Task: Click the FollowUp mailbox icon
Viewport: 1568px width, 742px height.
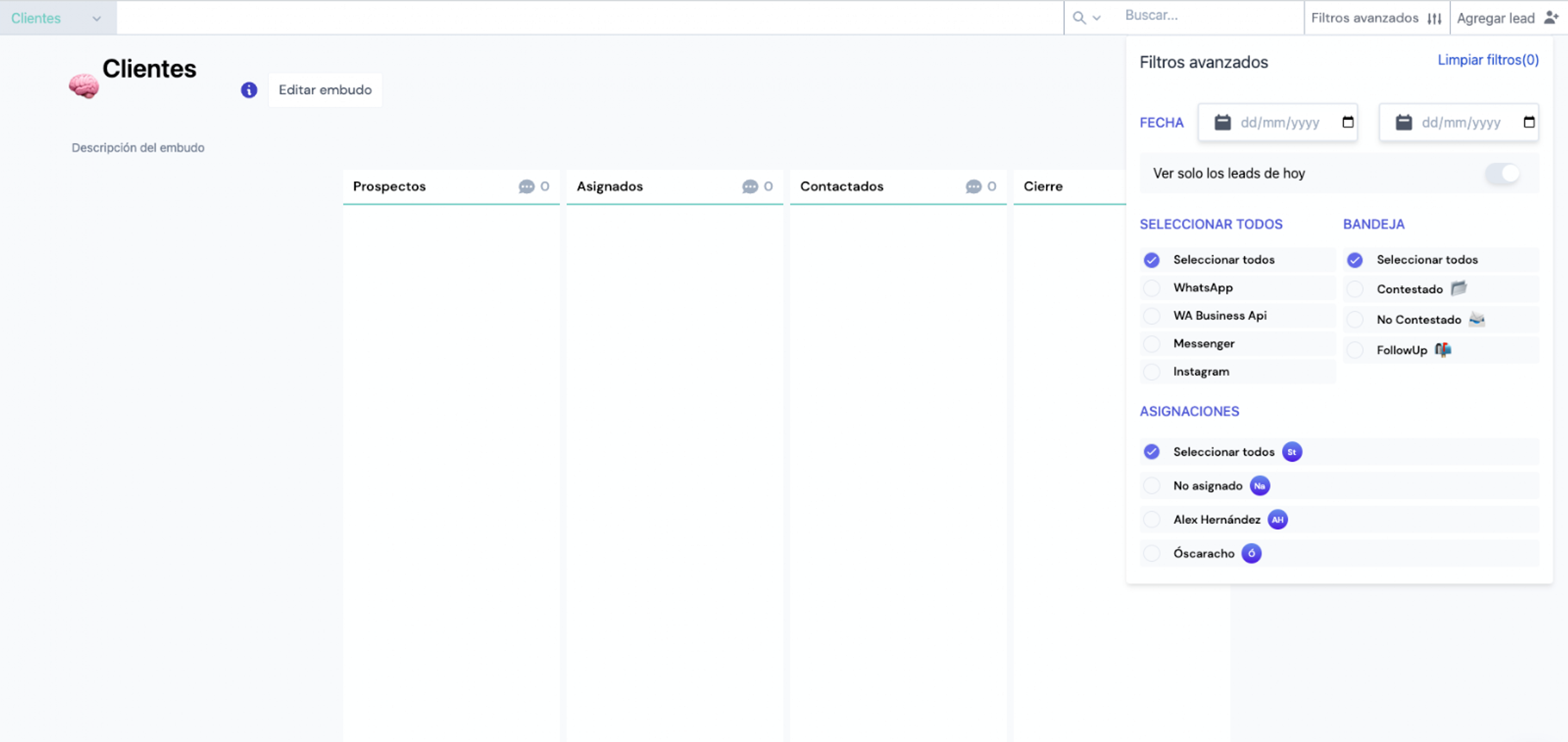Action: tap(1443, 350)
